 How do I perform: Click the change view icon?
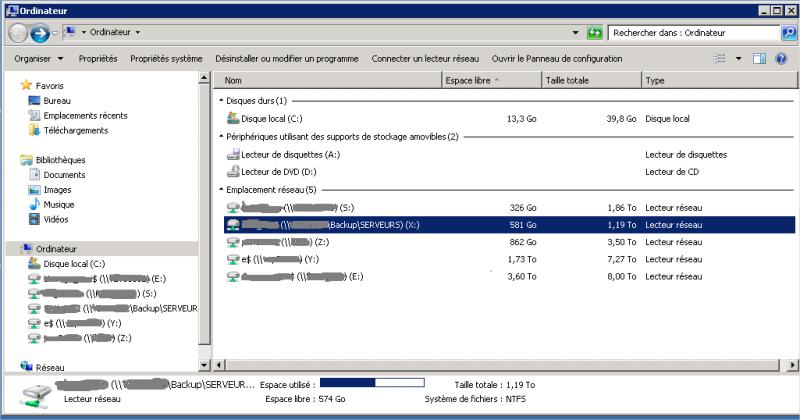tap(719, 59)
